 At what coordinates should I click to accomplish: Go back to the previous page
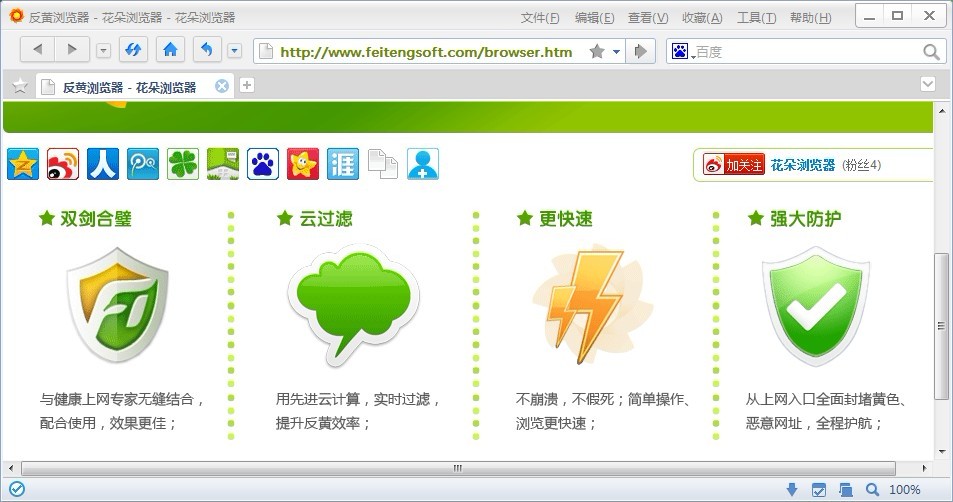coord(38,50)
